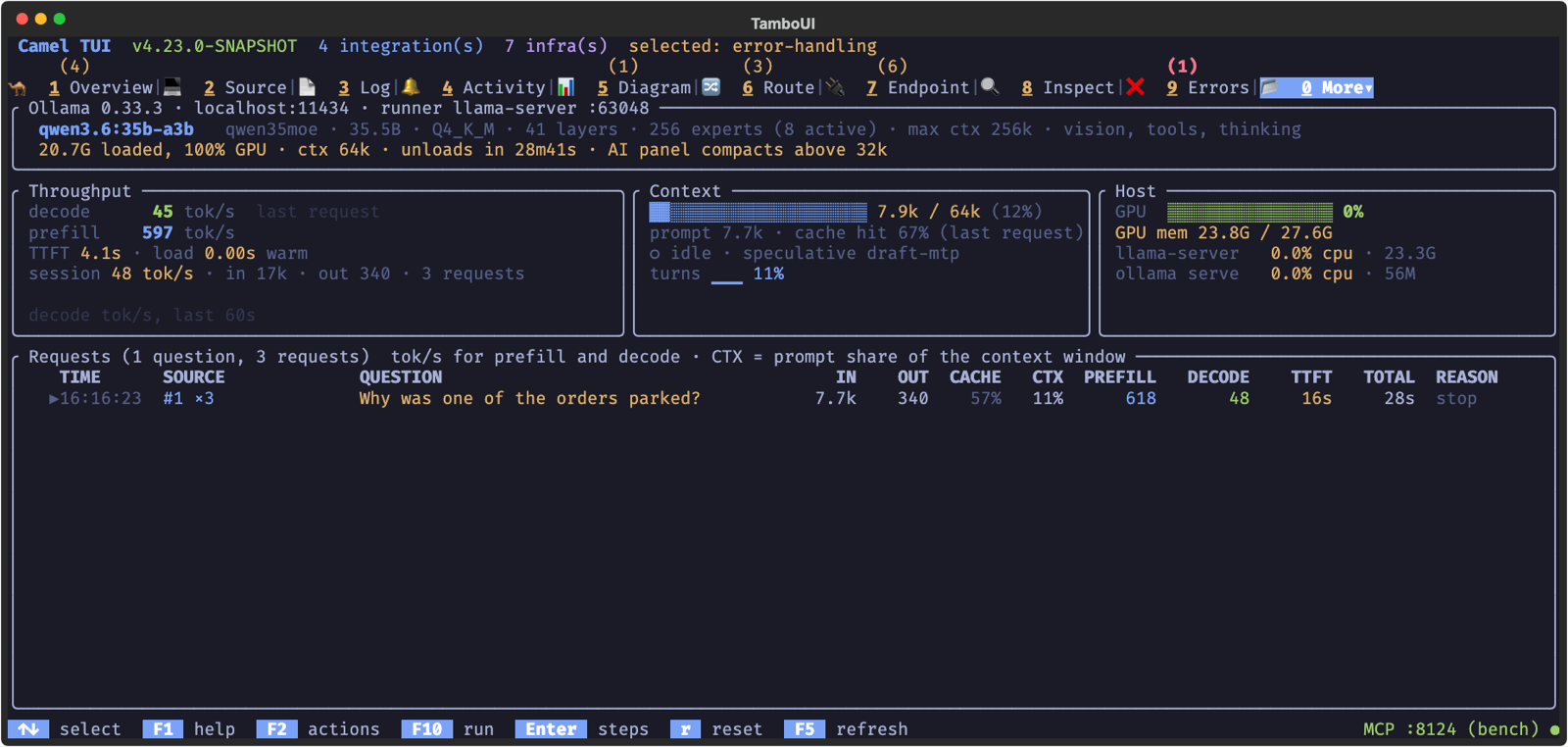Click the plug icon beside Endpoint

pyautogui.click(x=836, y=87)
